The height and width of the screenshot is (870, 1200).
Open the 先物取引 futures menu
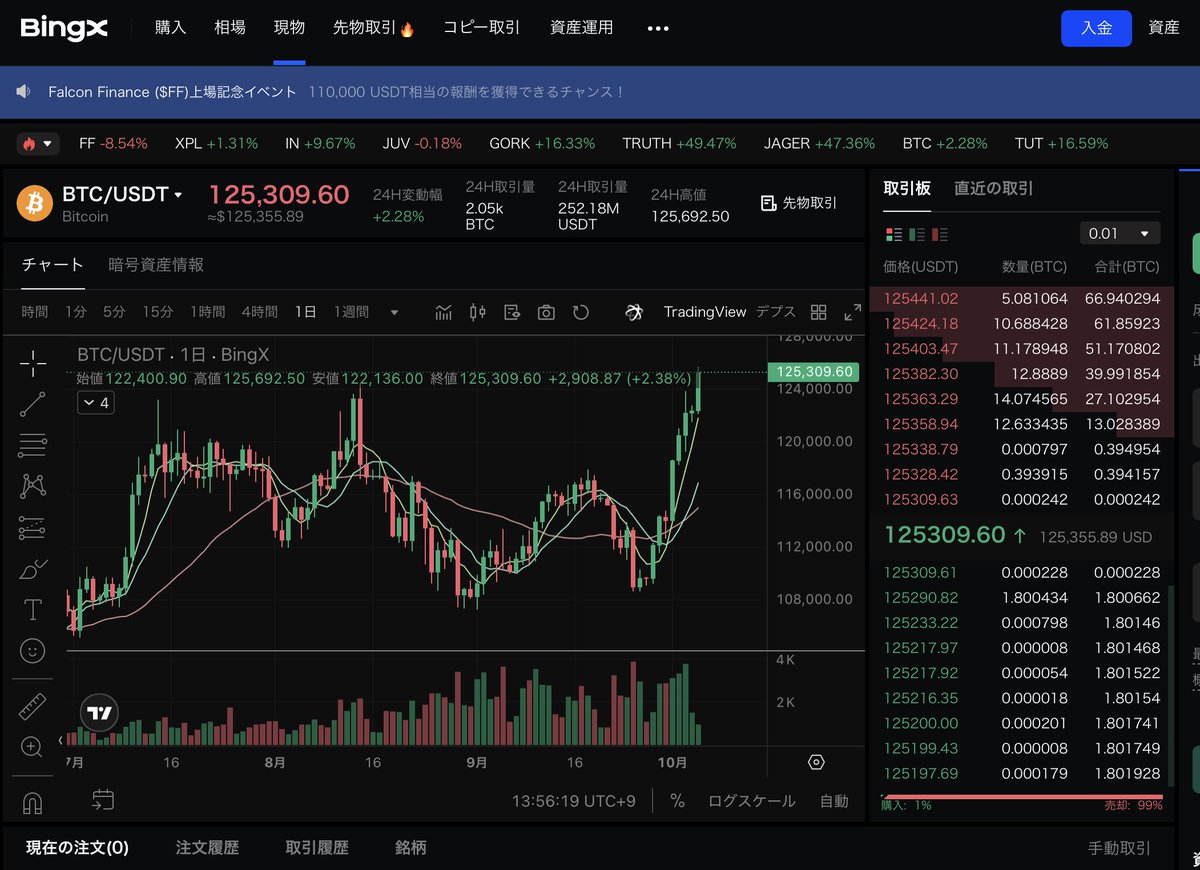373,28
